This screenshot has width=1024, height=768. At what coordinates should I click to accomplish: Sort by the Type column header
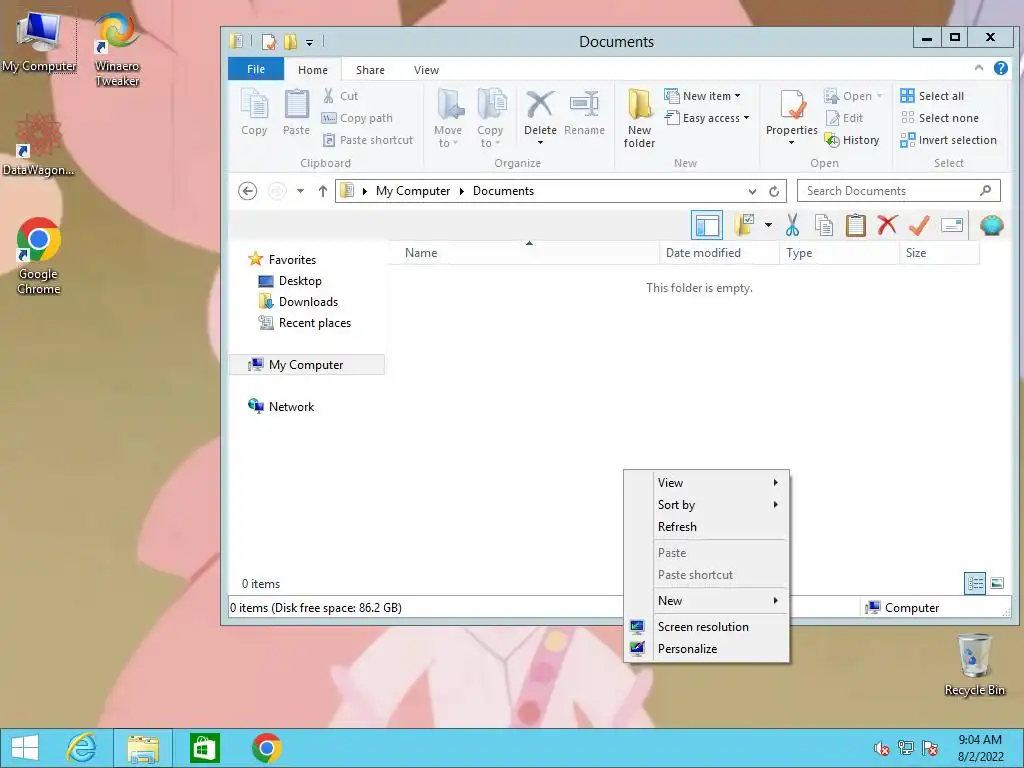(839, 253)
